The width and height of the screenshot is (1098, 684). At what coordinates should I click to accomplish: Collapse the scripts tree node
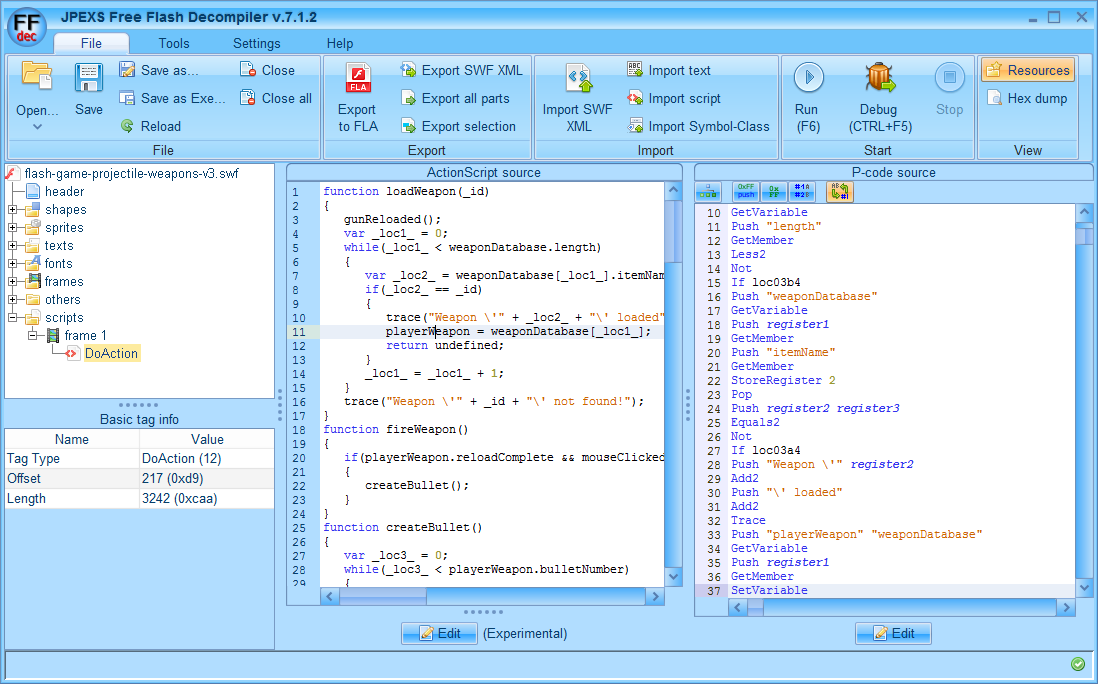click(x=13, y=318)
